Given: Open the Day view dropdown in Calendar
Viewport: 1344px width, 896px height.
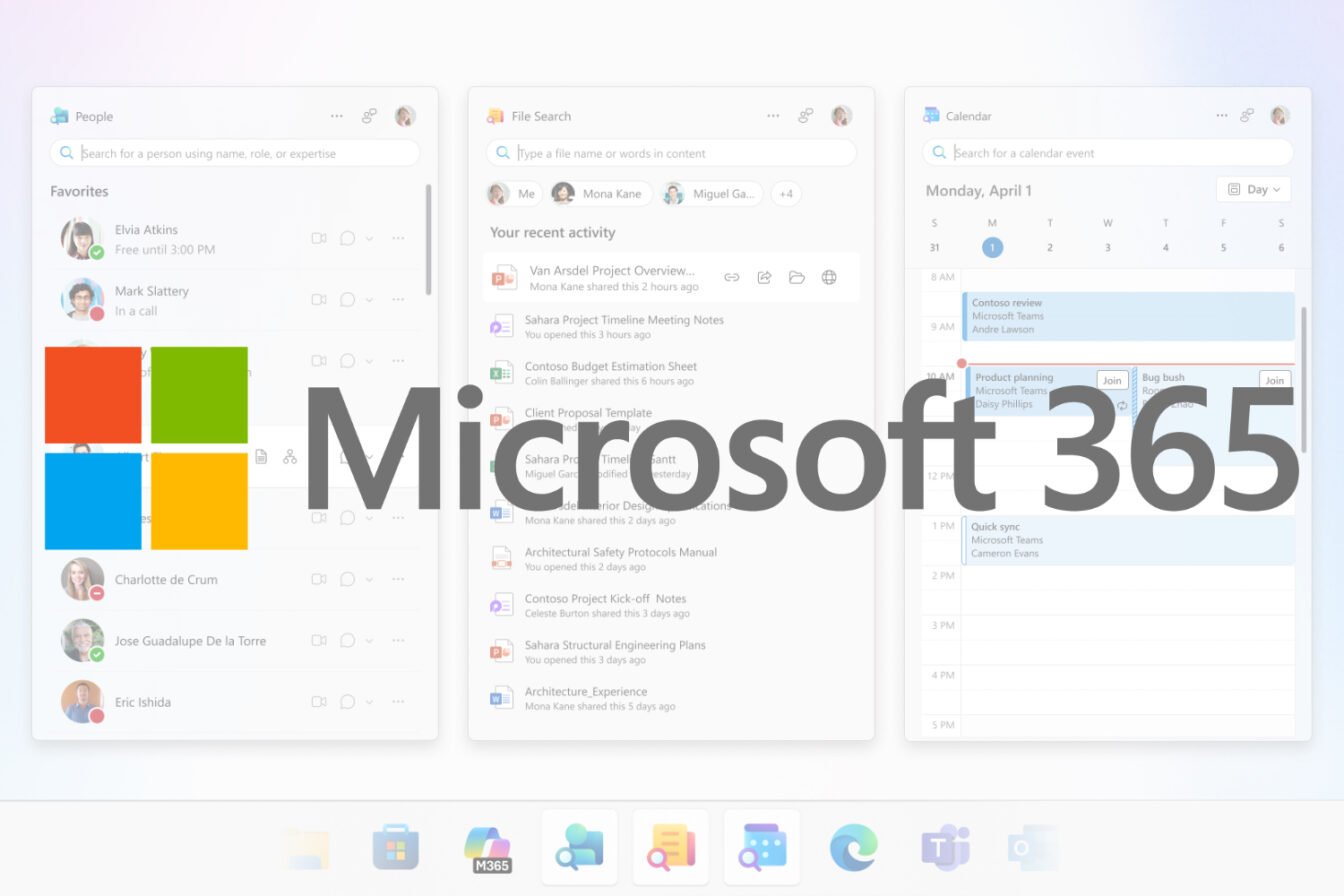Looking at the screenshot, I should (1253, 189).
